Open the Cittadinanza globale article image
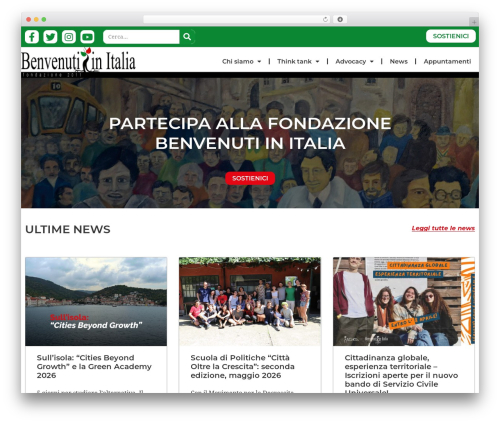 tap(404, 301)
